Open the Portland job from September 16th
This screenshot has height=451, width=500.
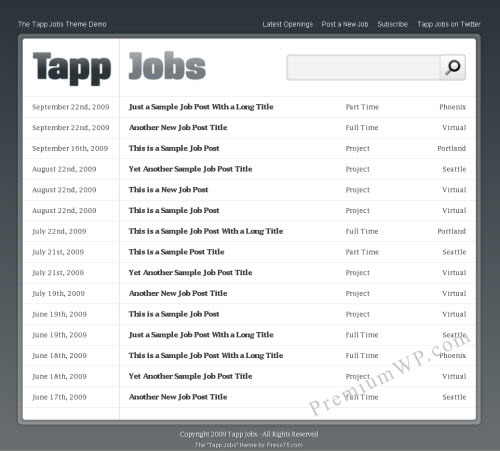click(174, 148)
